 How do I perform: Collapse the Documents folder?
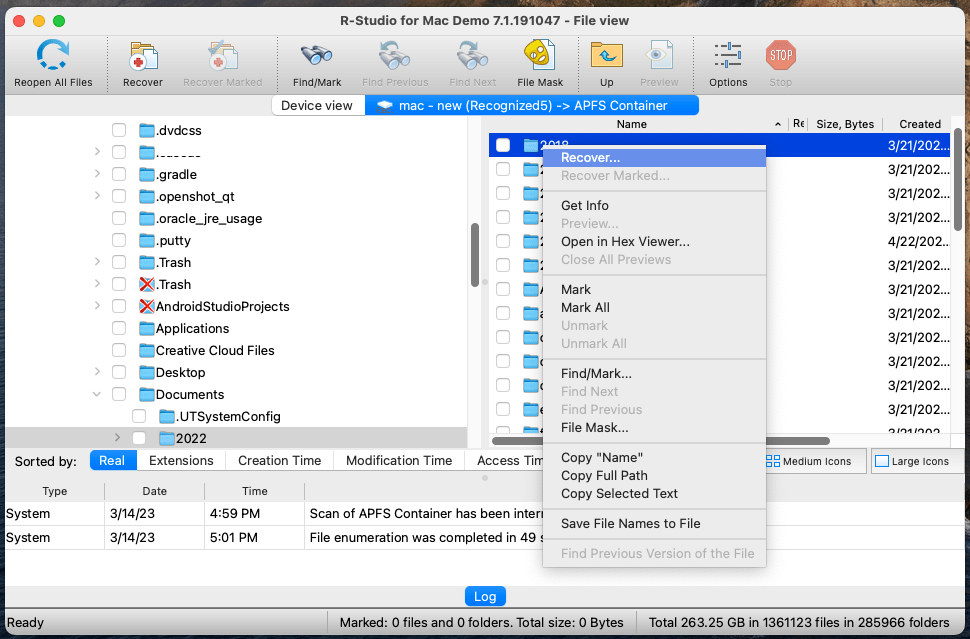(97, 395)
